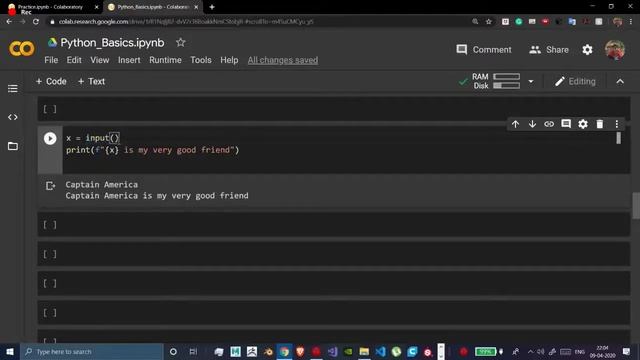This screenshot has height=360, width=640.
Task: Go back in browser history
Action: pyautogui.click(x=9, y=22)
